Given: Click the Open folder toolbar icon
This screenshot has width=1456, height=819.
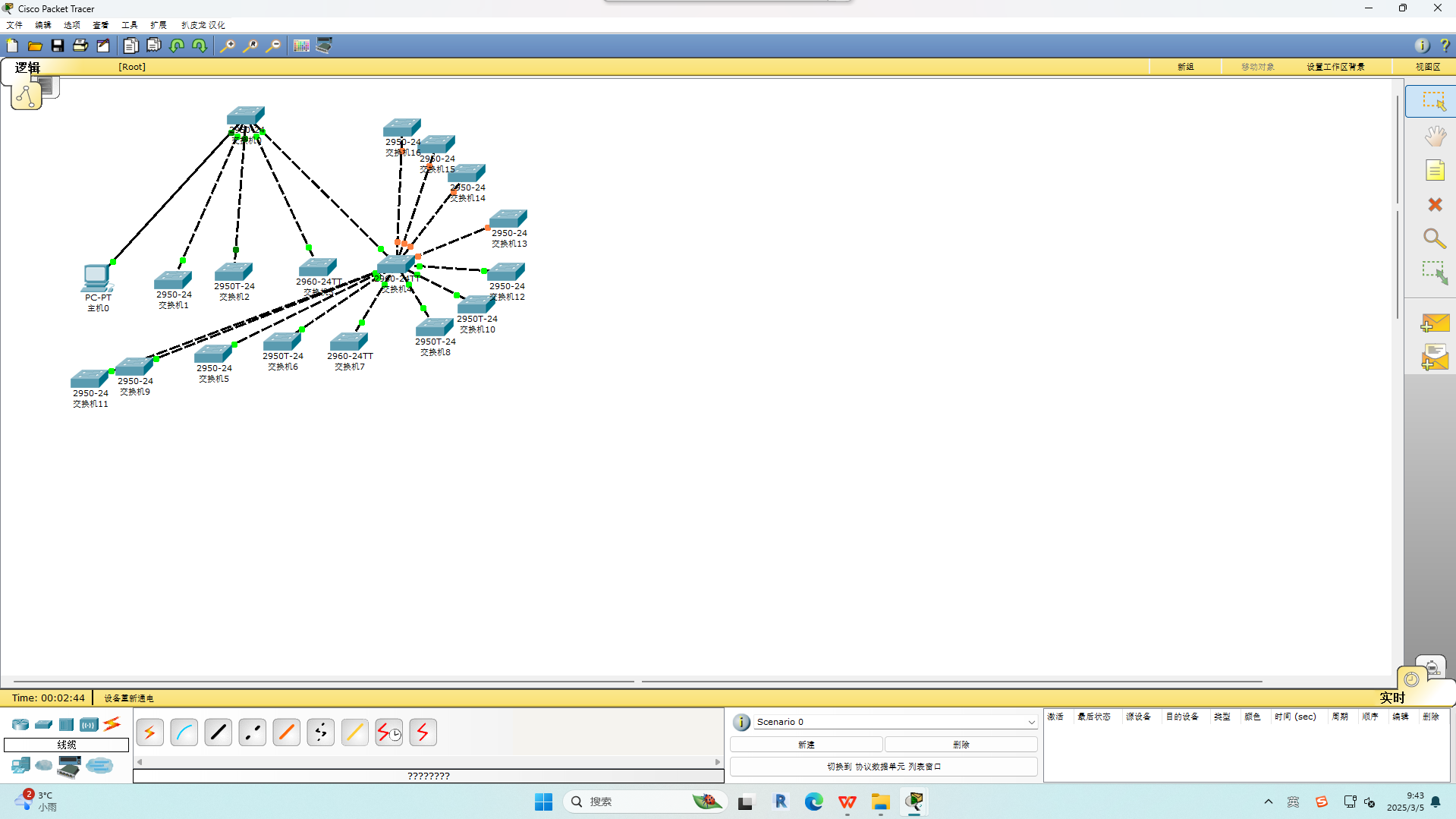Looking at the screenshot, I should click(35, 46).
